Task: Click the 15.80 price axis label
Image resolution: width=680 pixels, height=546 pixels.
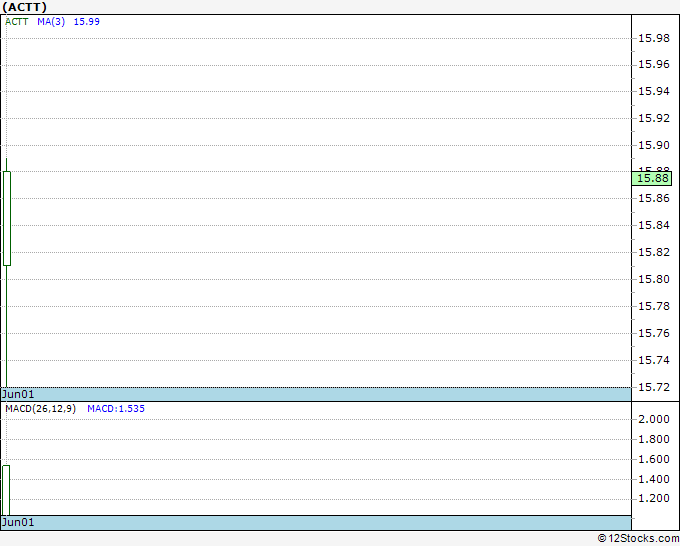Action: tap(654, 279)
